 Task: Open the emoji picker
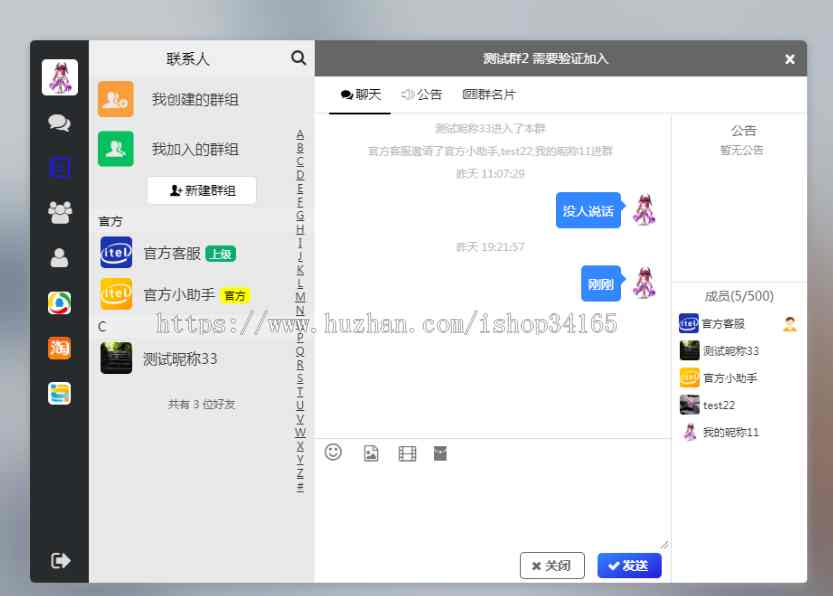333,452
